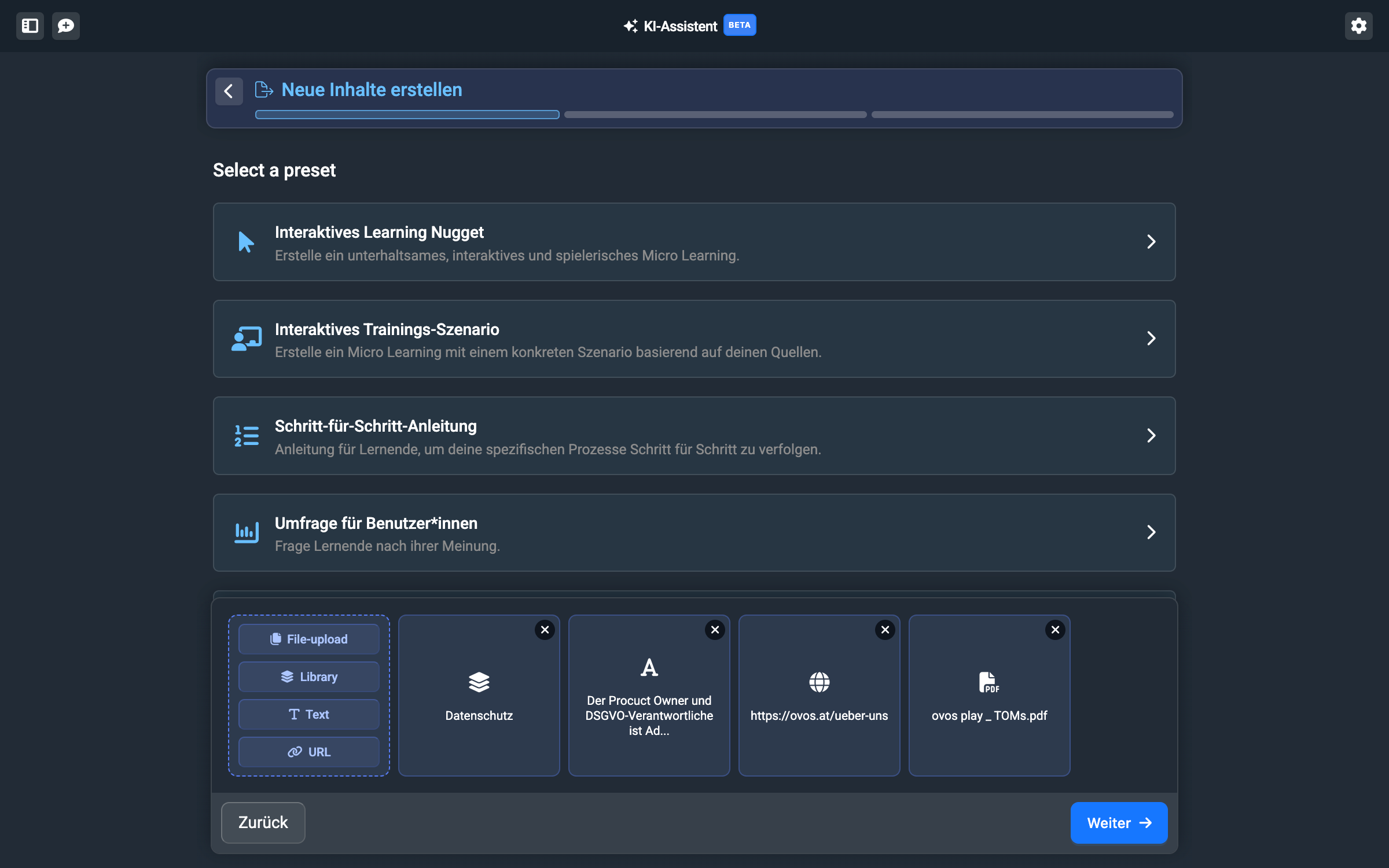Expand Umfrage für Benutzer*innen chevron
Screen dimensions: 1389x868
click(x=1151, y=532)
